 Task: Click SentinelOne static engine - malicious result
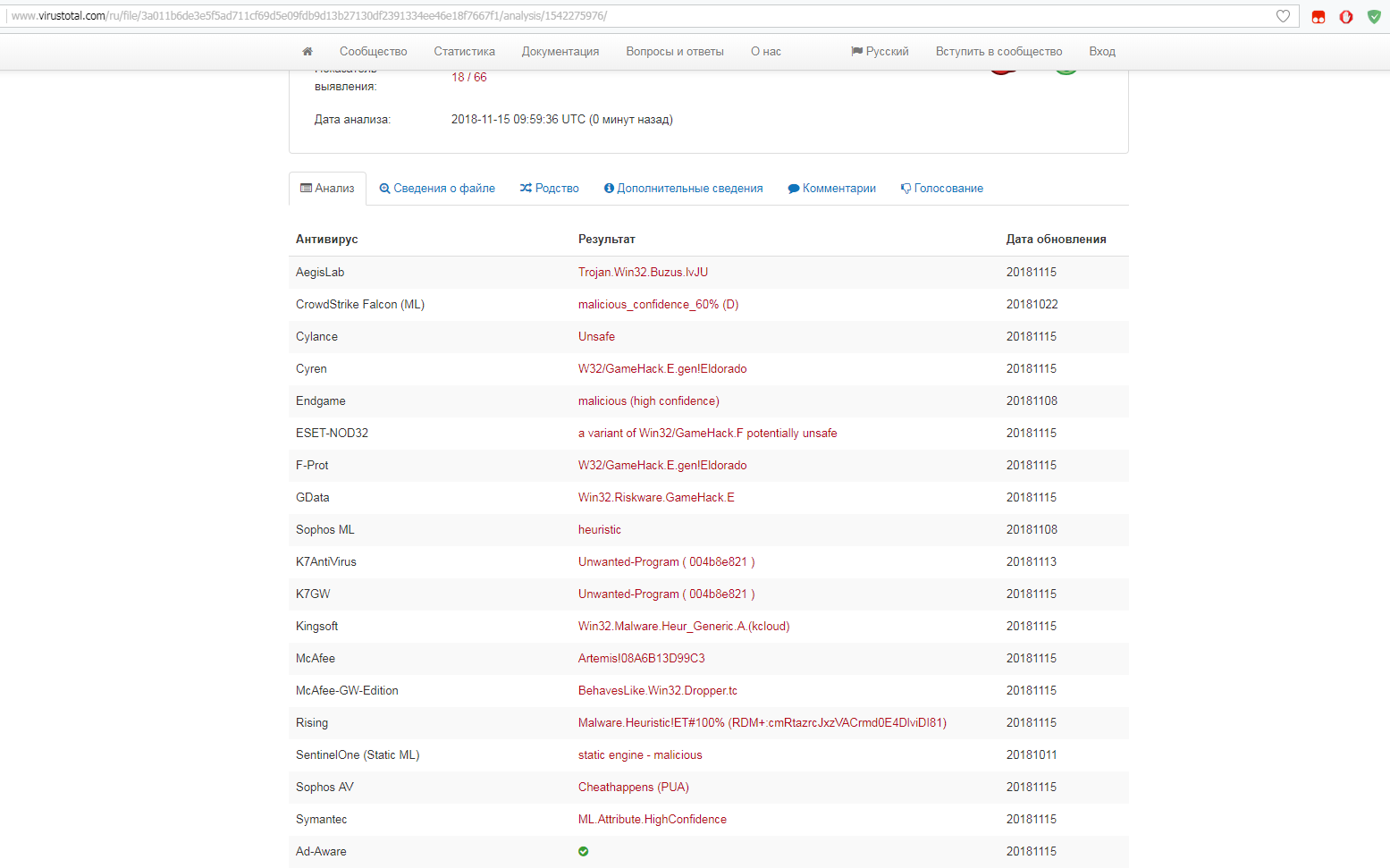pos(640,755)
